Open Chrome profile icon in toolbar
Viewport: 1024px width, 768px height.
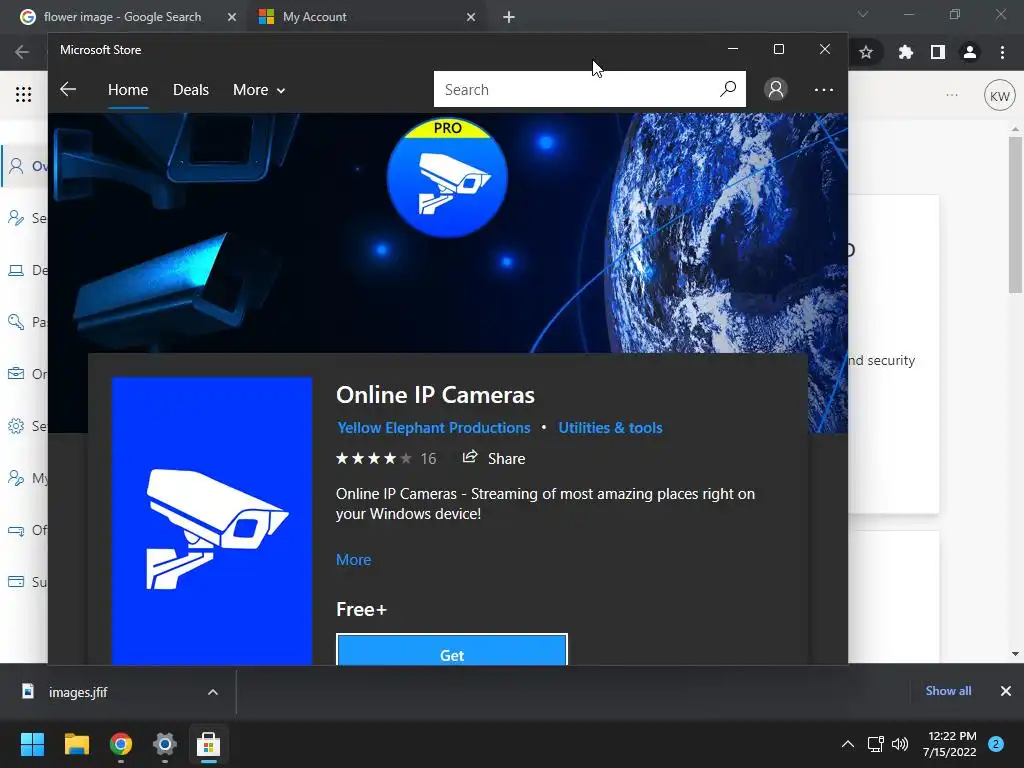coord(970,52)
